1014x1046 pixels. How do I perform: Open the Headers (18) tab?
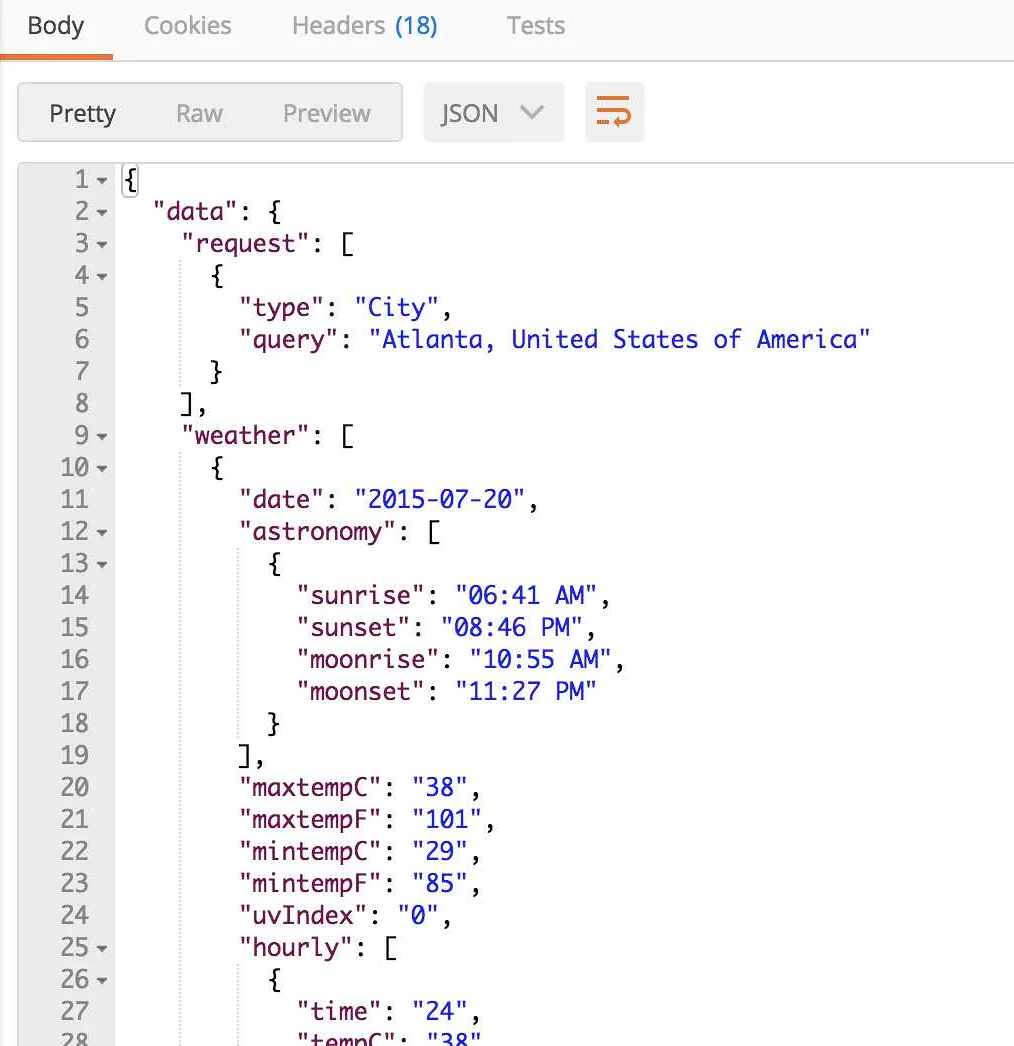coord(364,26)
